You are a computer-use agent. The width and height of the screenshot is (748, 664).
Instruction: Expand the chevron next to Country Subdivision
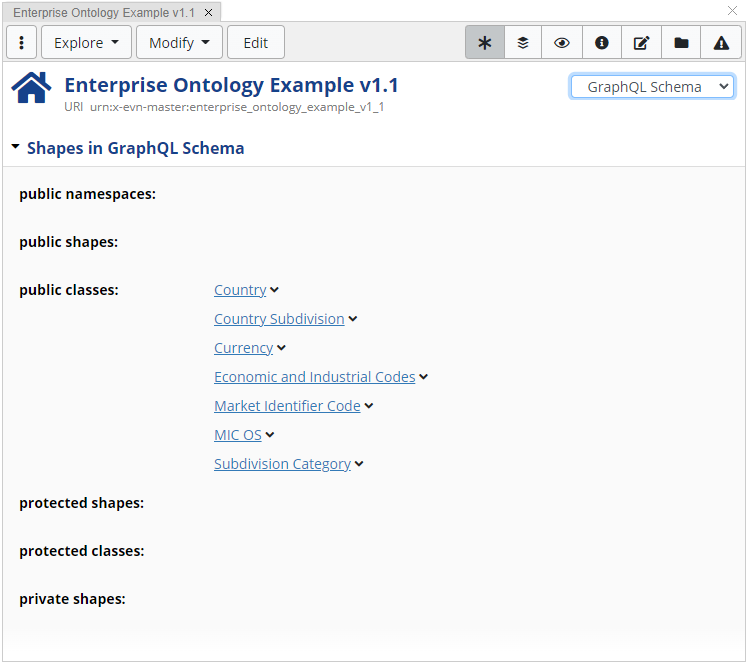click(x=353, y=319)
